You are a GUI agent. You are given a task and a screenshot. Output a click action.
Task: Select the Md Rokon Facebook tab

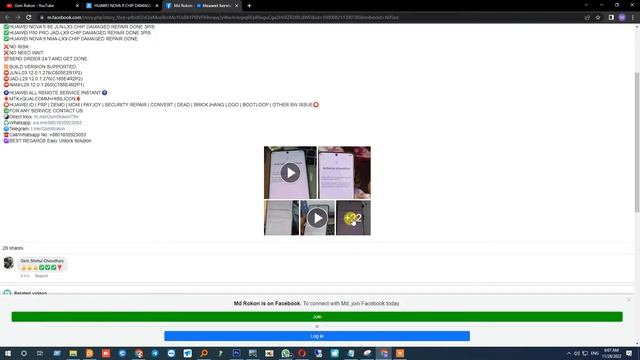202,6
